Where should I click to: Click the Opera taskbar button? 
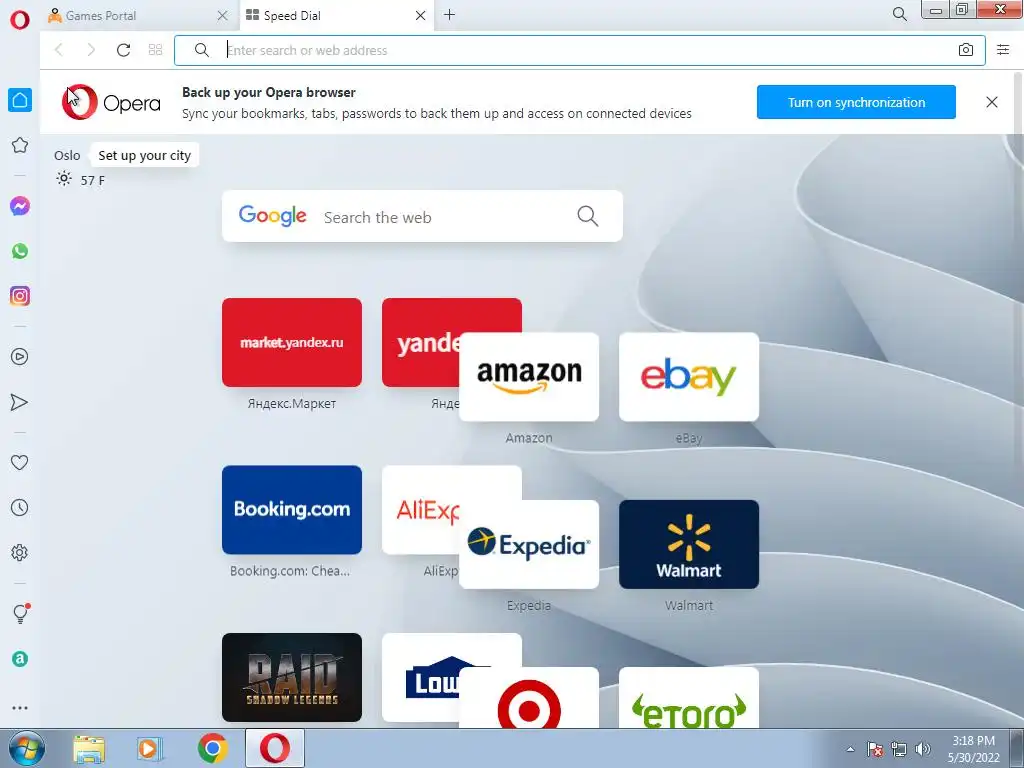275,748
